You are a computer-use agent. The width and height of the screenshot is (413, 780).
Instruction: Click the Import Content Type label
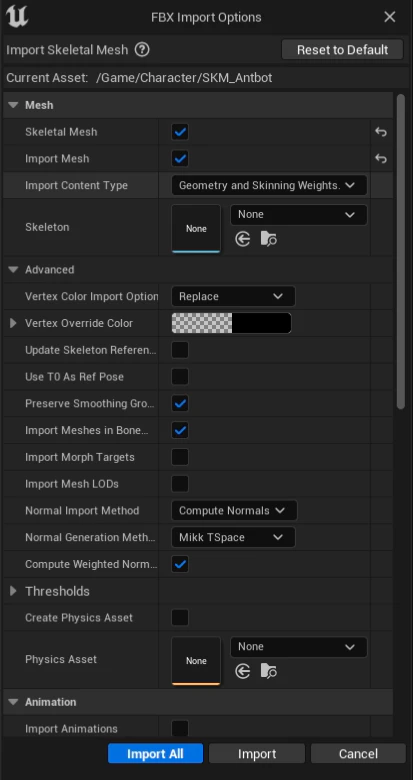click(x=77, y=186)
